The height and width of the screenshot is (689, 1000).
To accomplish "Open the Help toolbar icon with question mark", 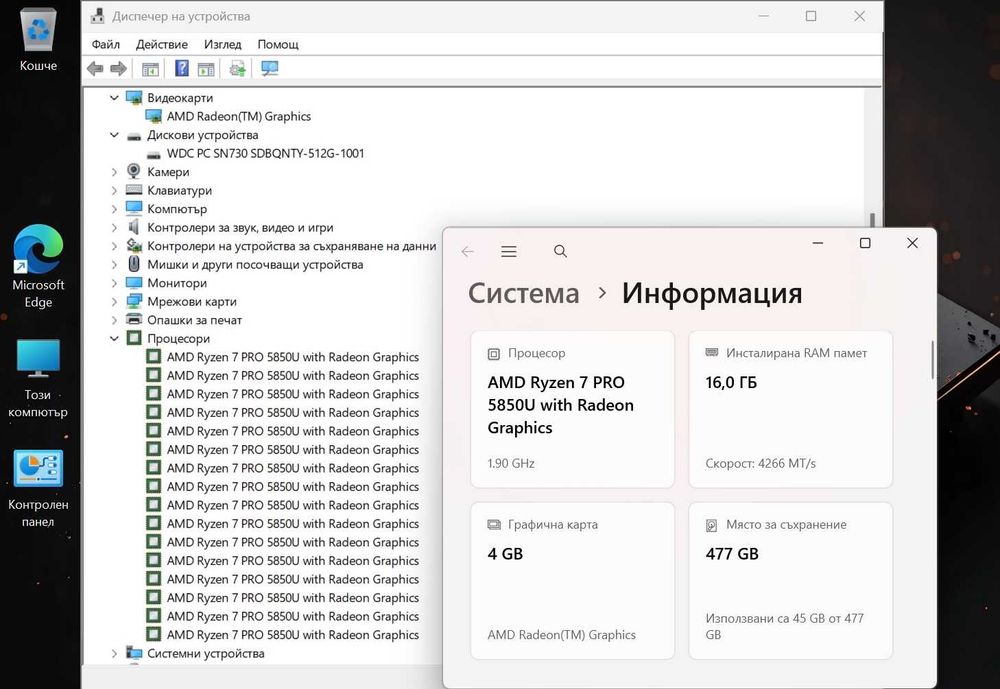I will (182, 68).
